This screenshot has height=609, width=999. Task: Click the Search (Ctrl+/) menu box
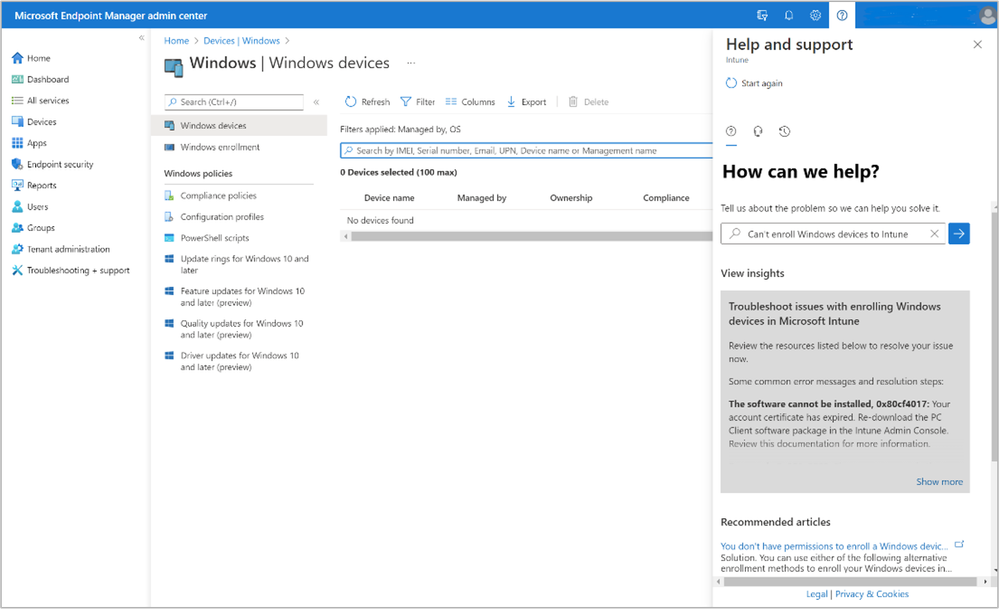[234, 102]
